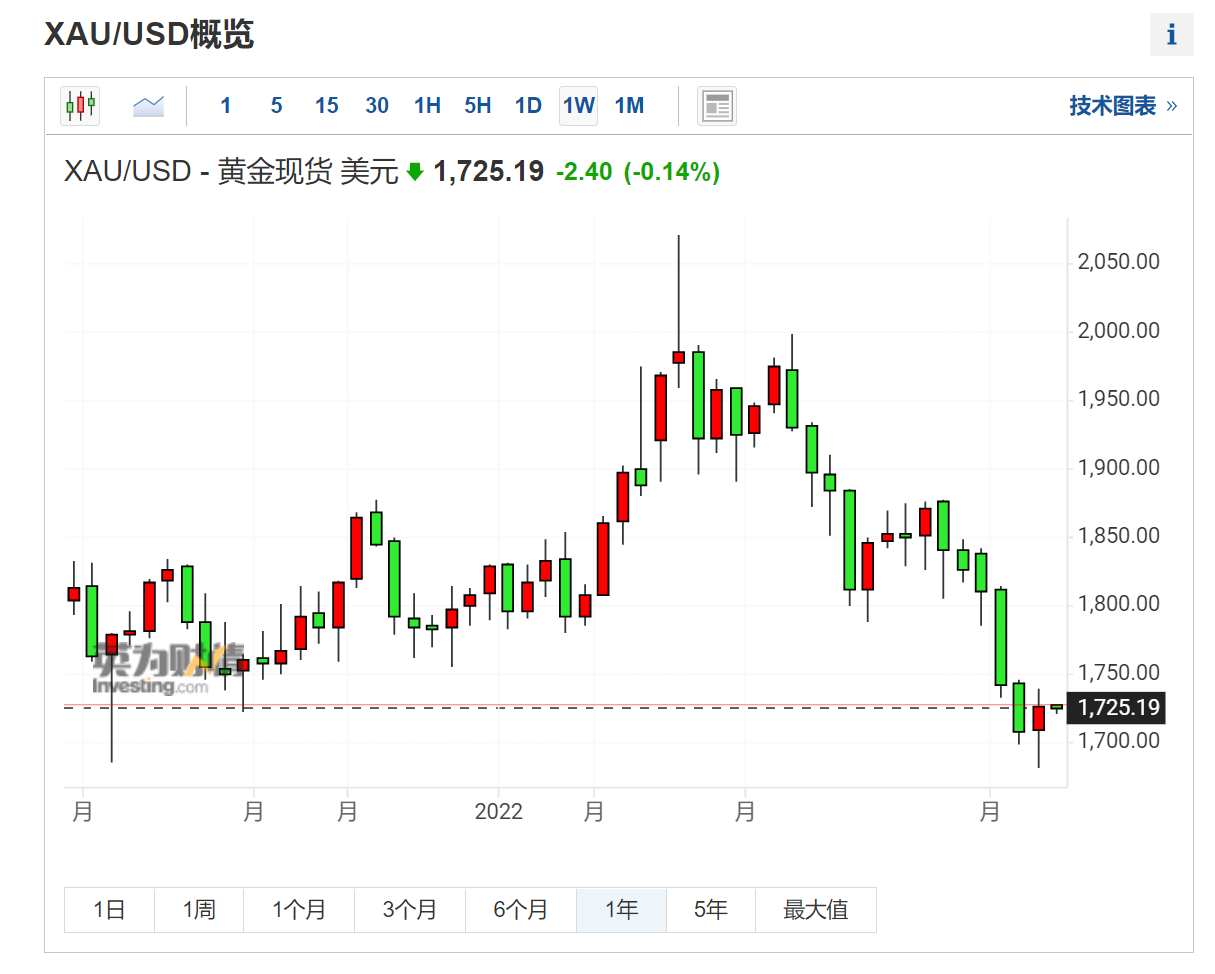
Task: Select the 1周 range option
Action: pos(198,910)
